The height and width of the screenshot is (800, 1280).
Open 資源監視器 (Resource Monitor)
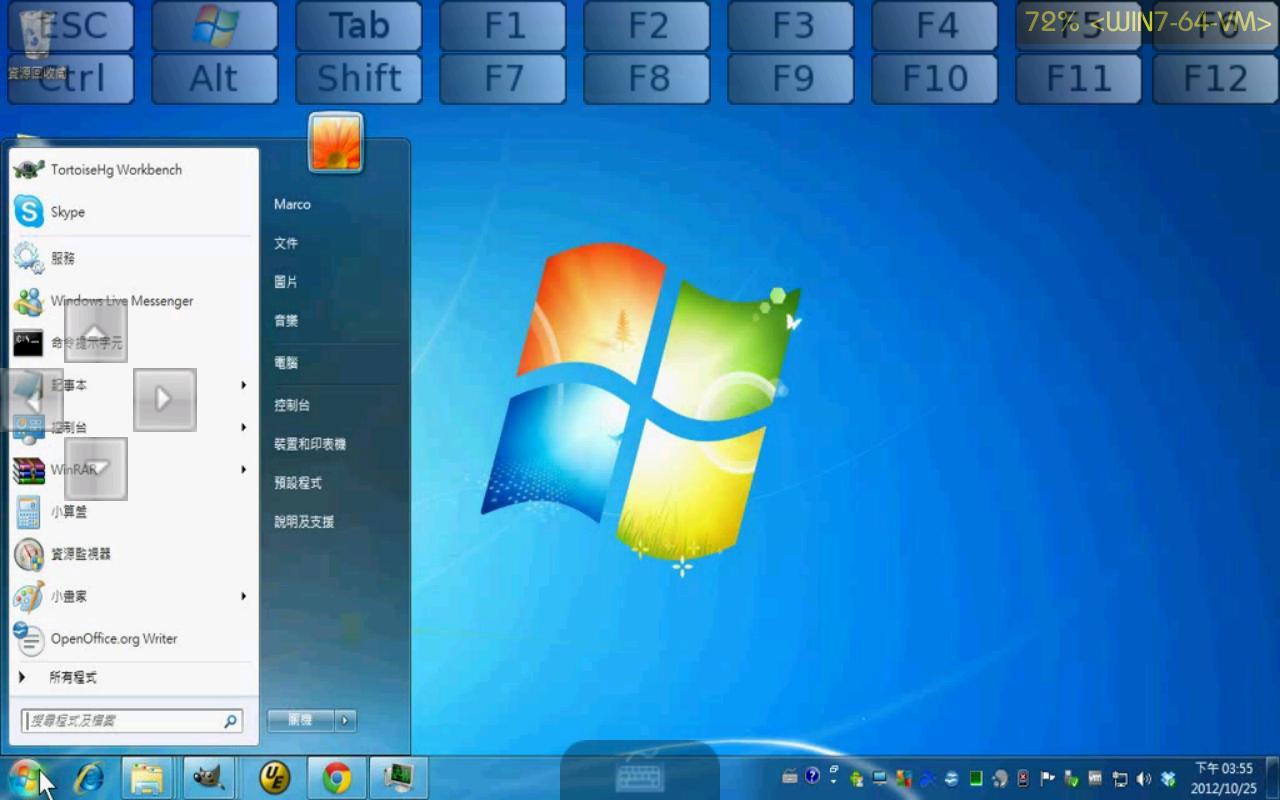(x=83, y=554)
